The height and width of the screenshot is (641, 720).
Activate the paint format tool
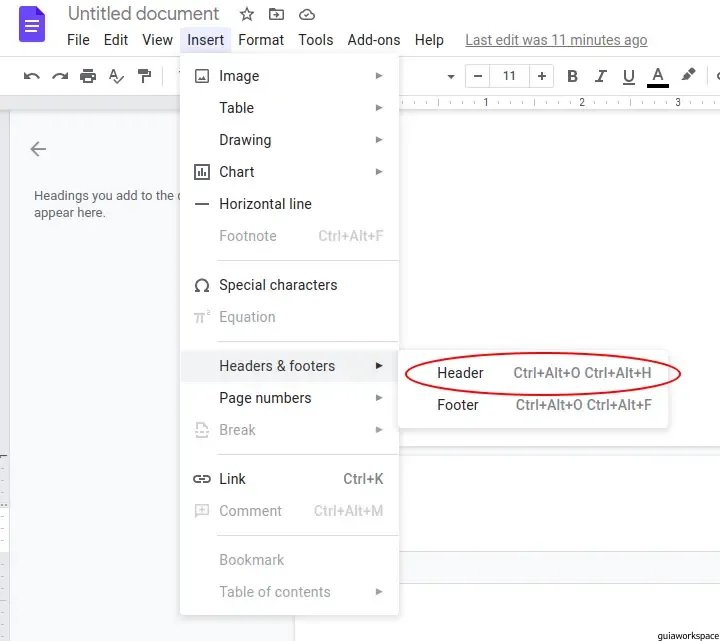[144, 76]
